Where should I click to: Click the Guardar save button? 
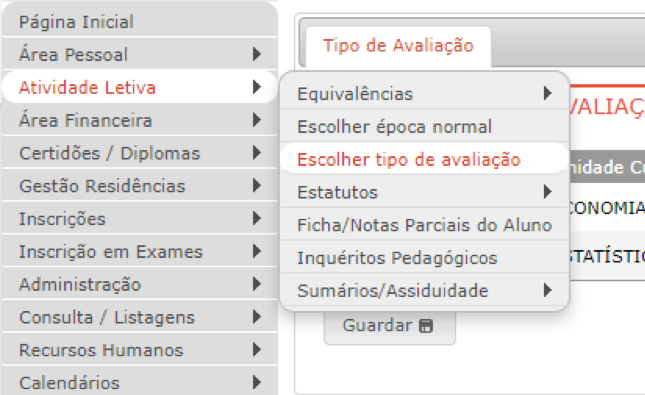(389, 326)
